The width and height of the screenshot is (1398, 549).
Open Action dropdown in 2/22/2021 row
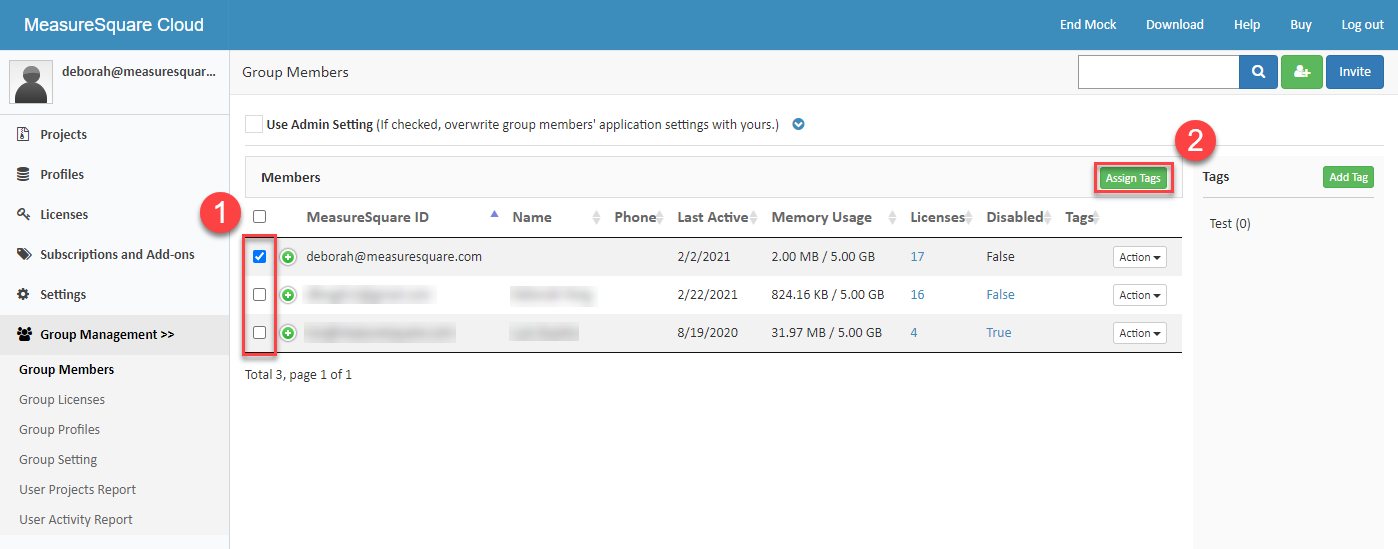click(x=1139, y=295)
